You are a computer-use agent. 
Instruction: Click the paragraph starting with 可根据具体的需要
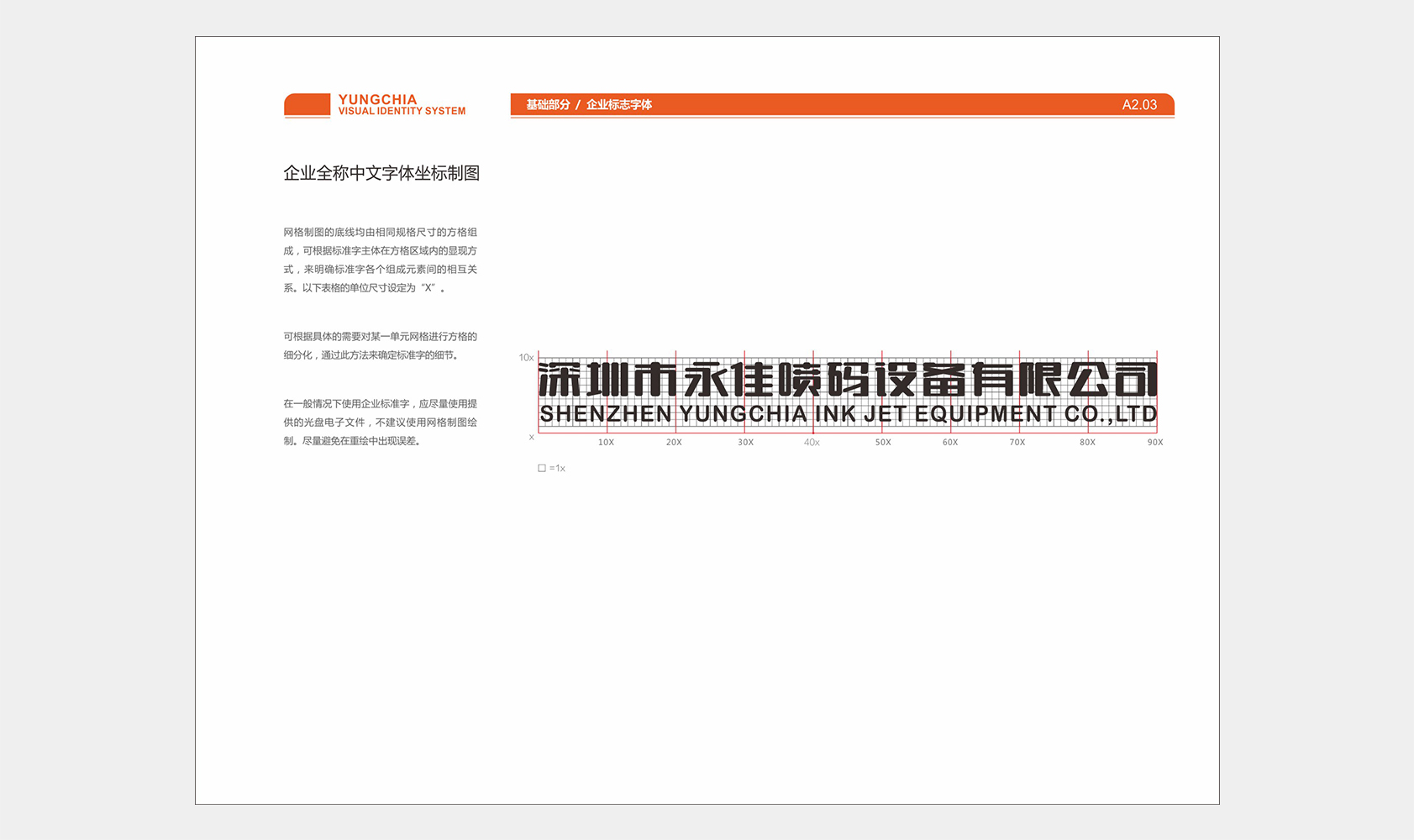pos(380,345)
